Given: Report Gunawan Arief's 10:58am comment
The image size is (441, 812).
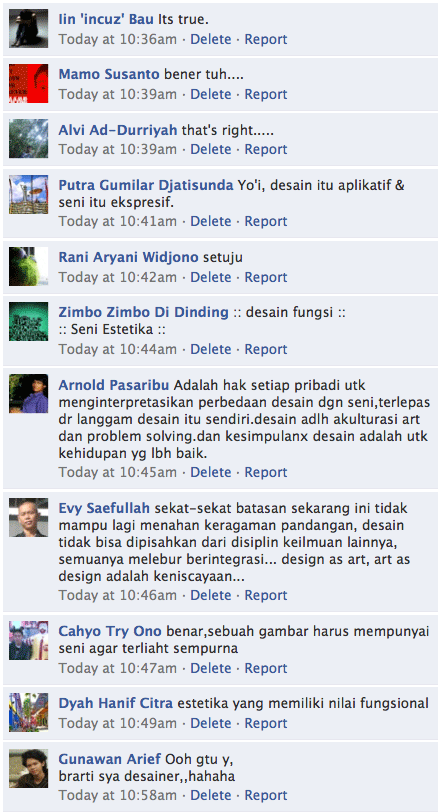Looking at the screenshot, I should tap(266, 795).
